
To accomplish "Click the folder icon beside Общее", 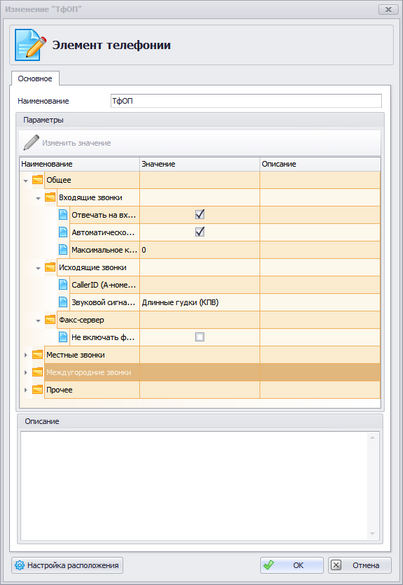I will click(x=37, y=180).
